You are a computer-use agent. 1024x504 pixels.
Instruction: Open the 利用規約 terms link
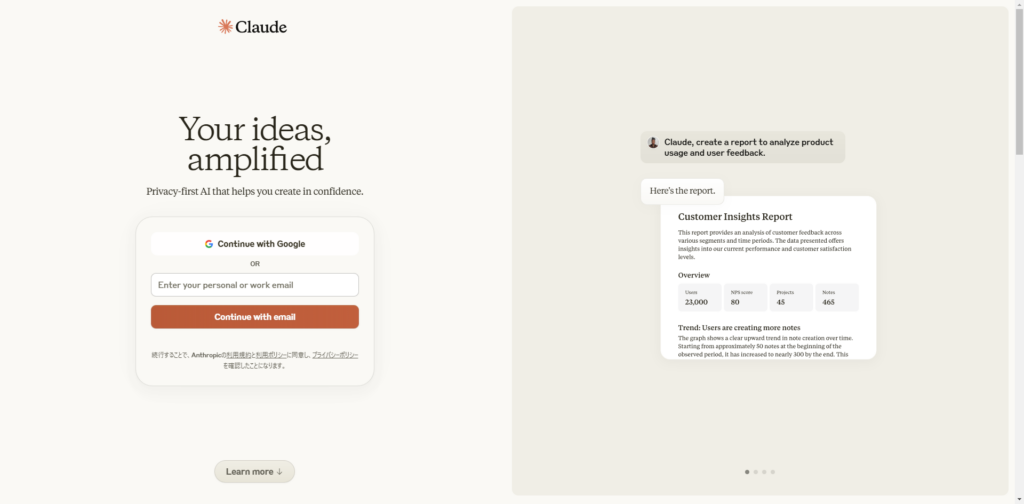point(238,355)
